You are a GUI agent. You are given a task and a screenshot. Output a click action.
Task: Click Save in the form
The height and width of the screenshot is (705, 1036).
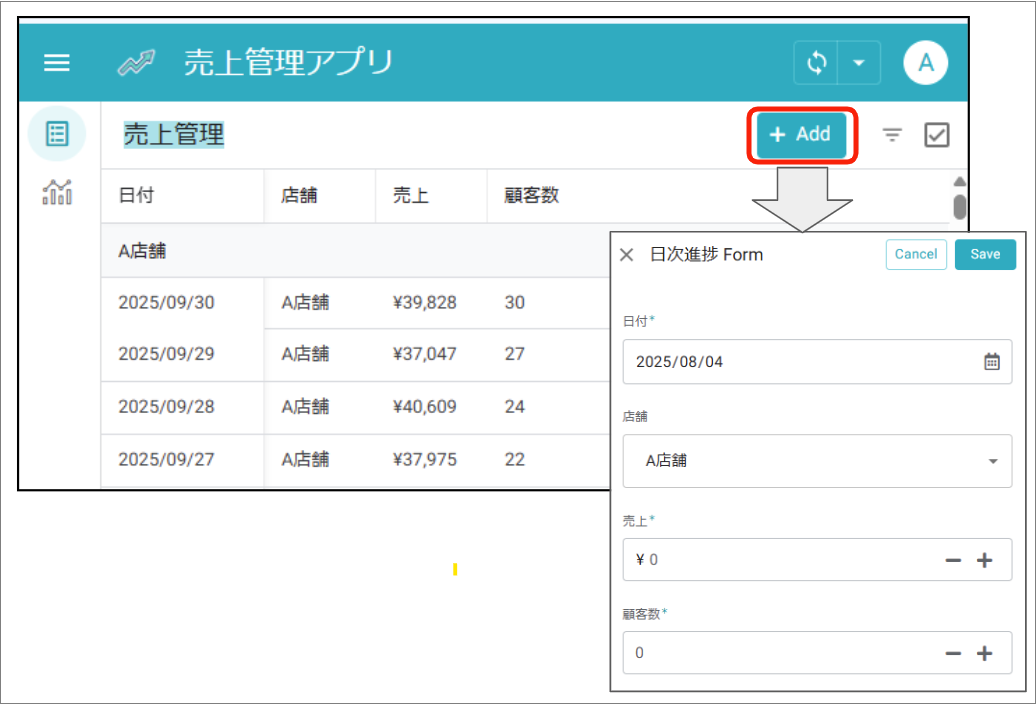click(985, 254)
